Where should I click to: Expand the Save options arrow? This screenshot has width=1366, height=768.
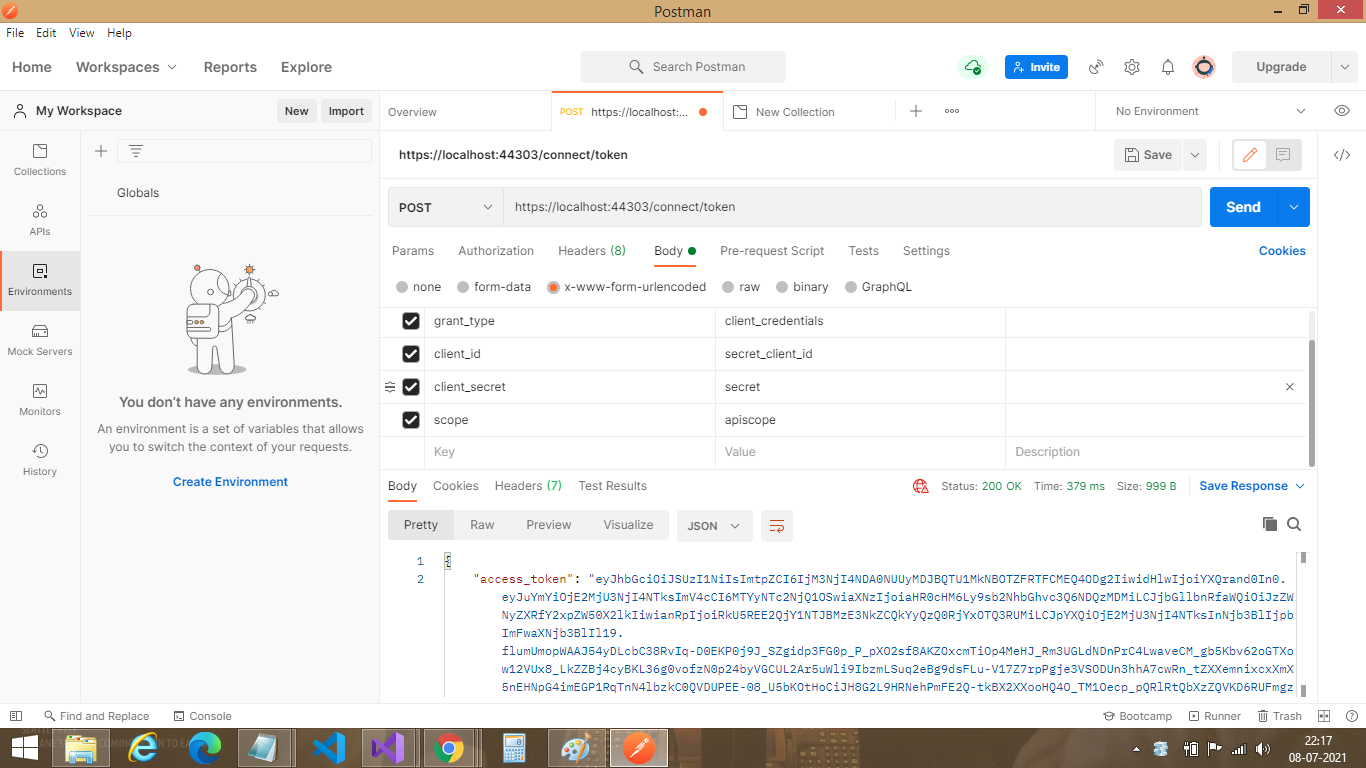[x=1194, y=155]
